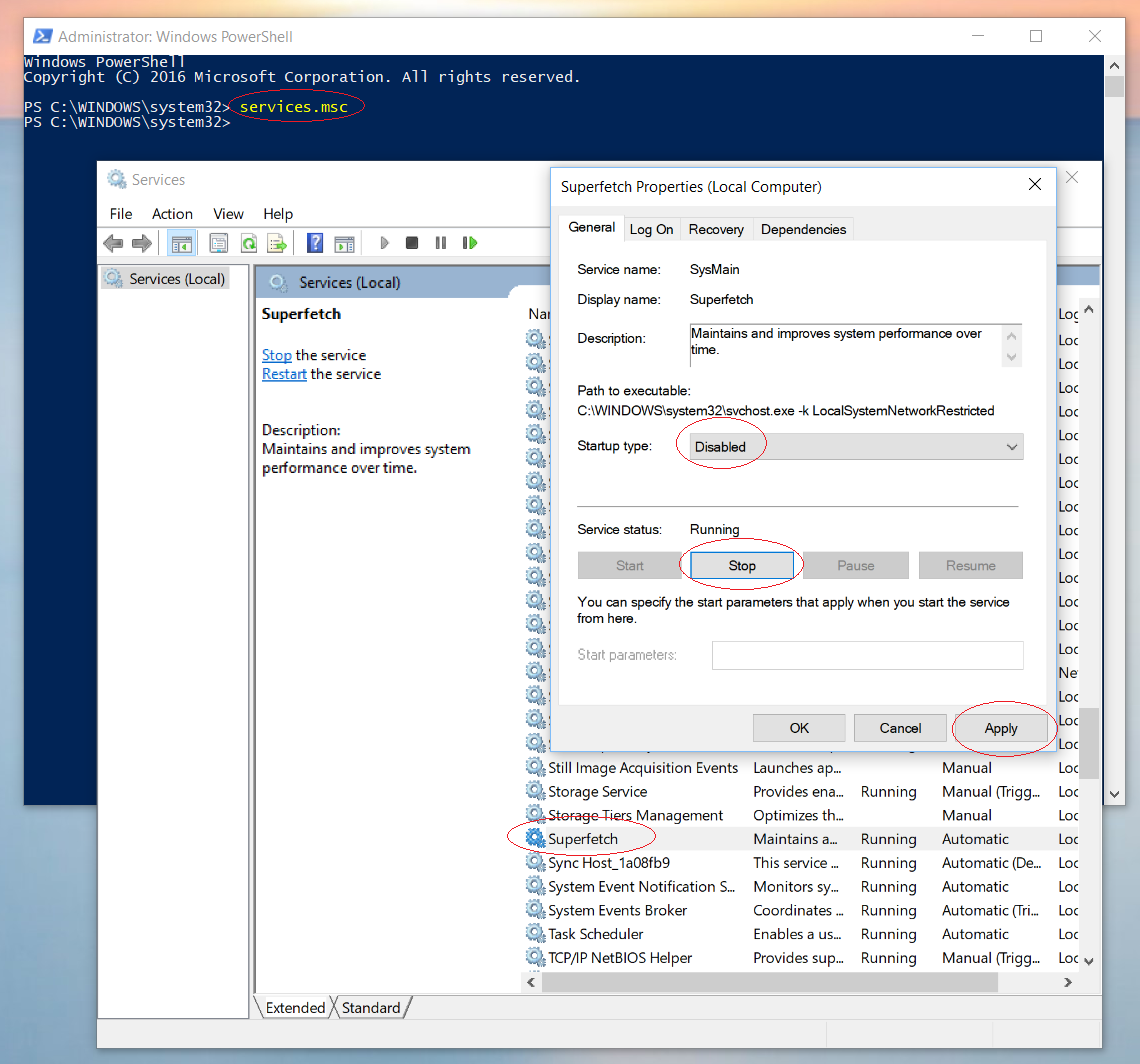This screenshot has width=1140, height=1064.
Task: Open the Startup type dropdown
Action: tap(857, 447)
